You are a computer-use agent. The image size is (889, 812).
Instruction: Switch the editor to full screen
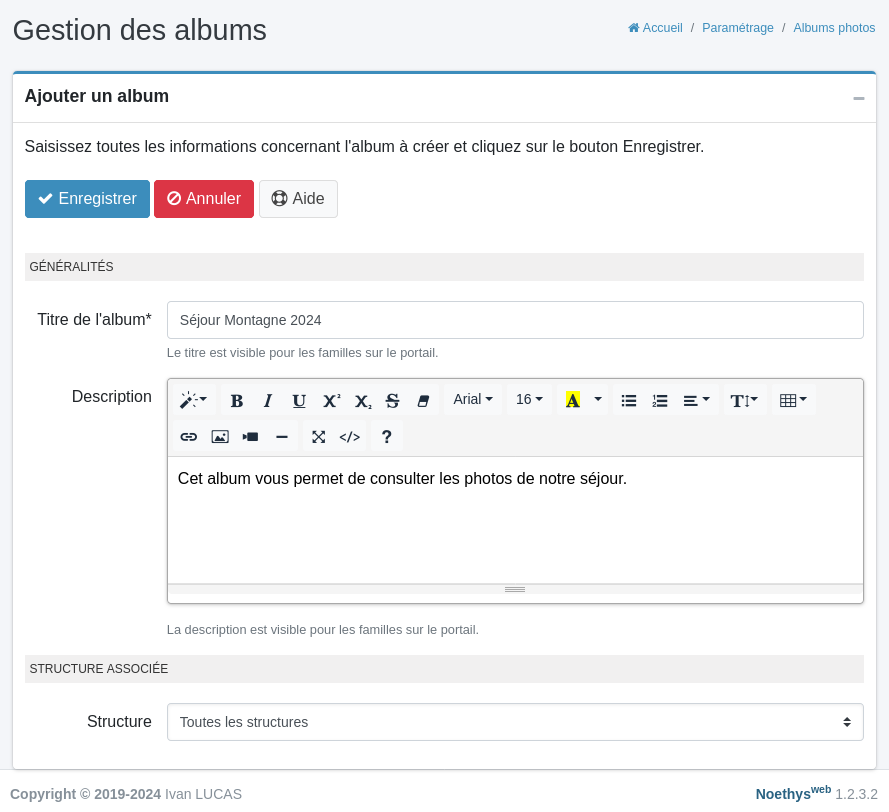[x=318, y=437]
